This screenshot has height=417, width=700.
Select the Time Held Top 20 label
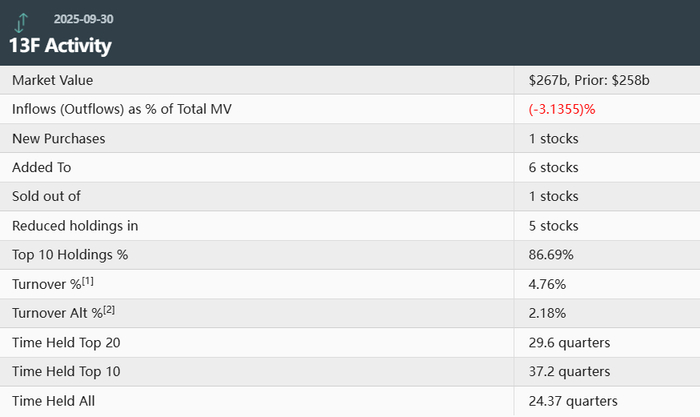(67, 343)
